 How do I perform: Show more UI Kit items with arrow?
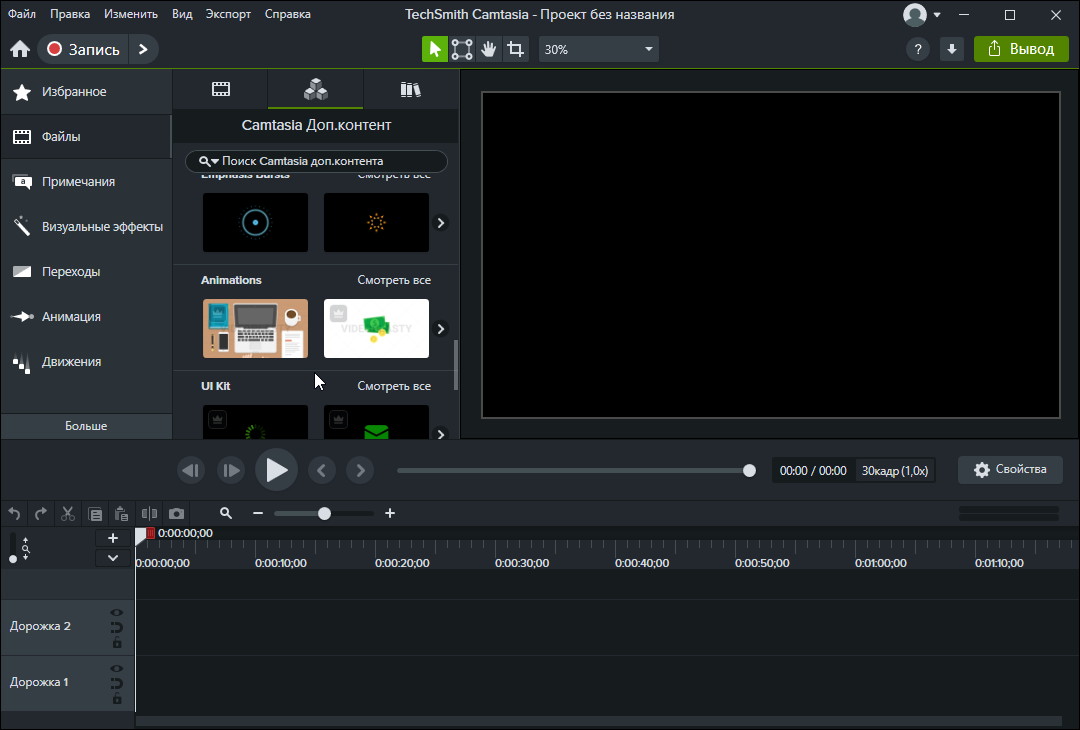tap(441, 434)
